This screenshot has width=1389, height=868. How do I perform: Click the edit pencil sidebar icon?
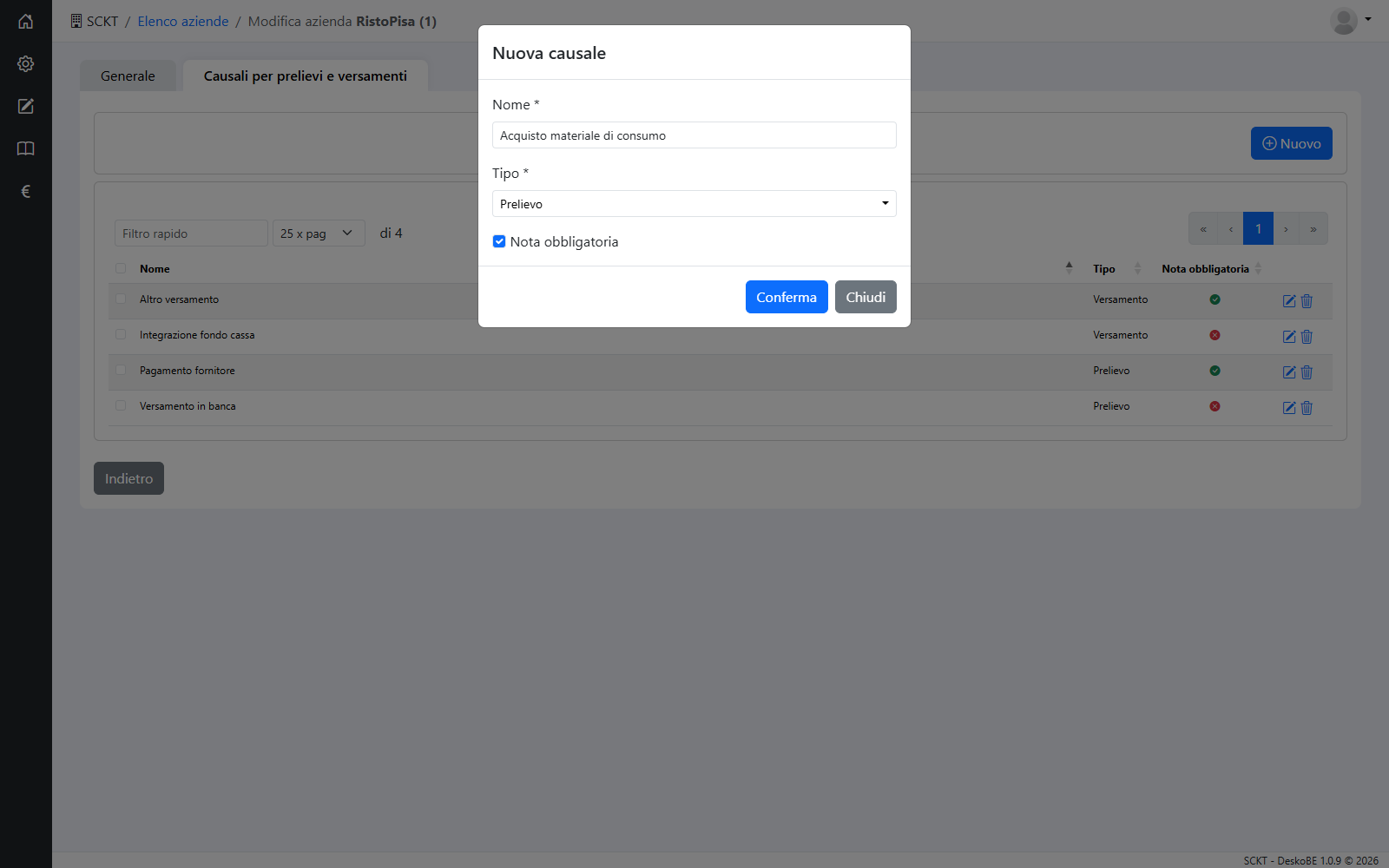point(26,106)
